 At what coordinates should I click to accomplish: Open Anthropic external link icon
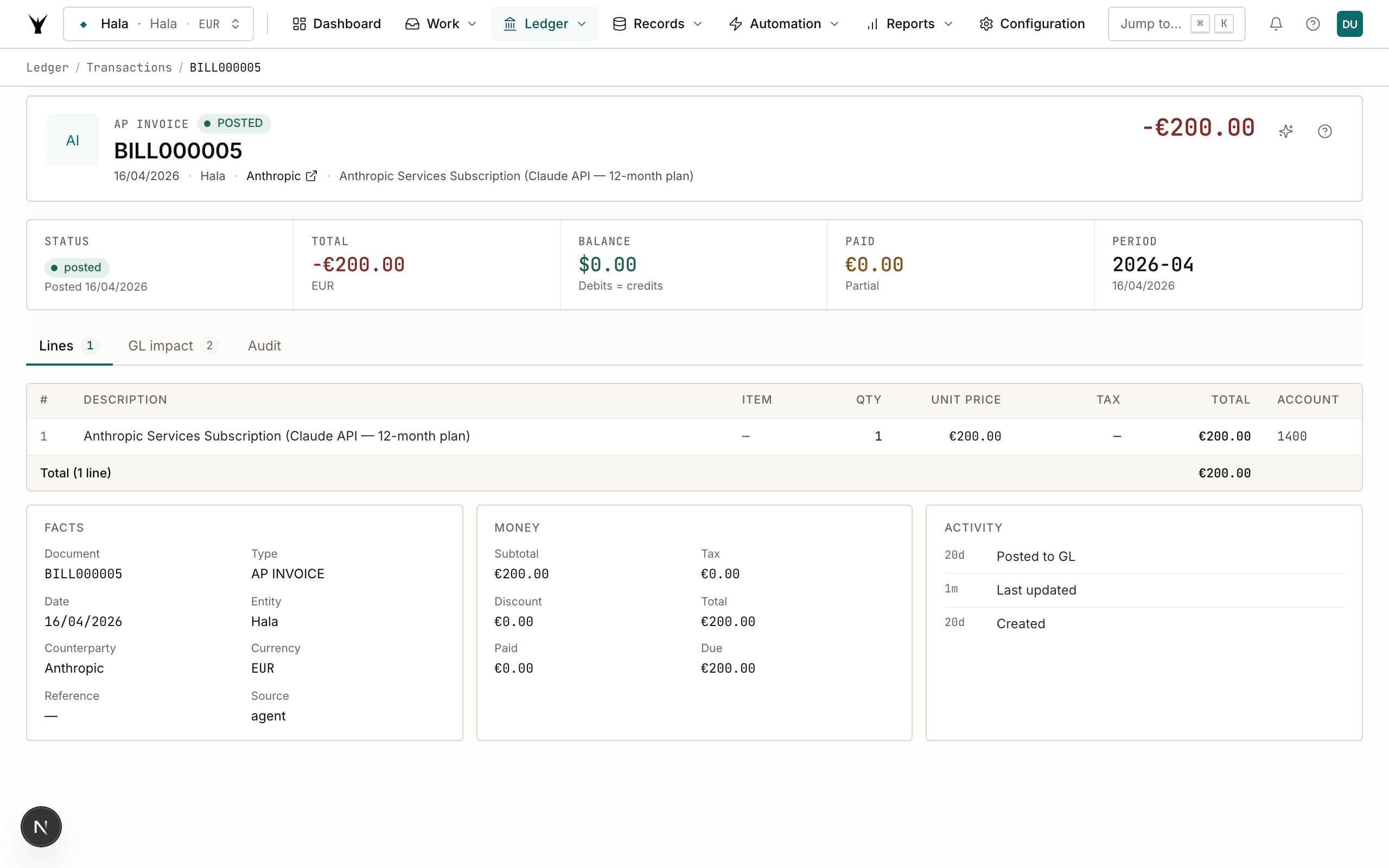311,176
